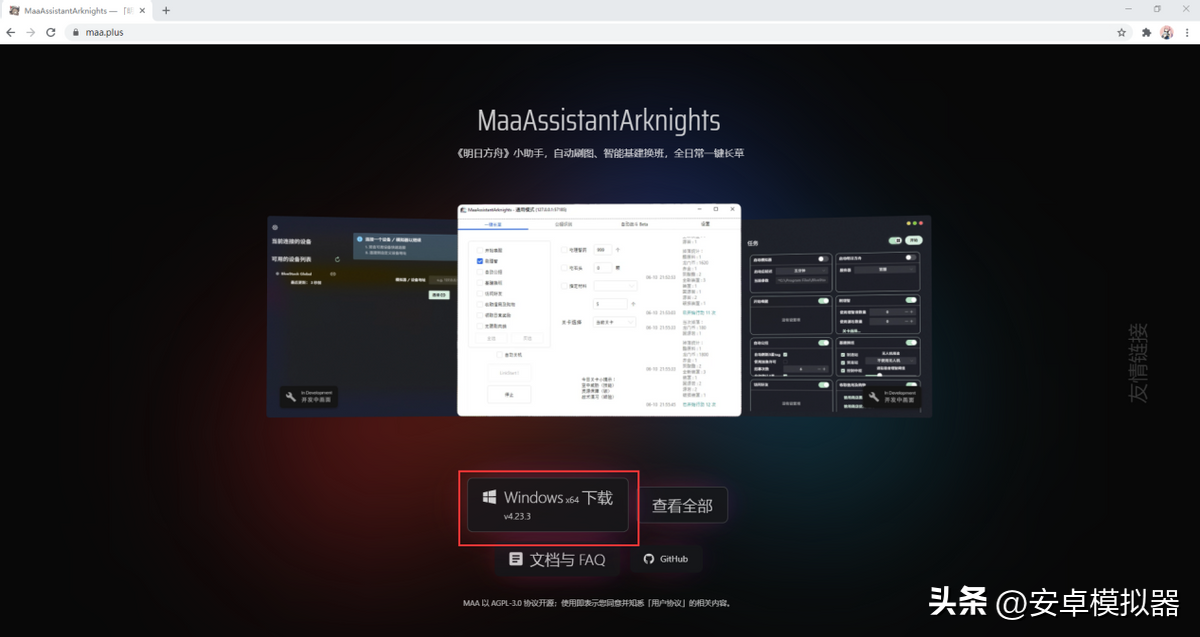
Task: View site info via the lock icon
Action: coord(74,32)
